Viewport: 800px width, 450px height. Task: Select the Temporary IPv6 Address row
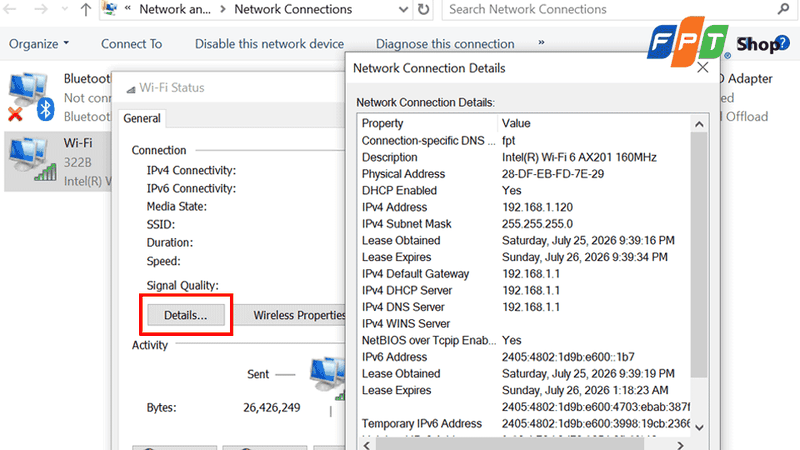[x=524, y=423]
